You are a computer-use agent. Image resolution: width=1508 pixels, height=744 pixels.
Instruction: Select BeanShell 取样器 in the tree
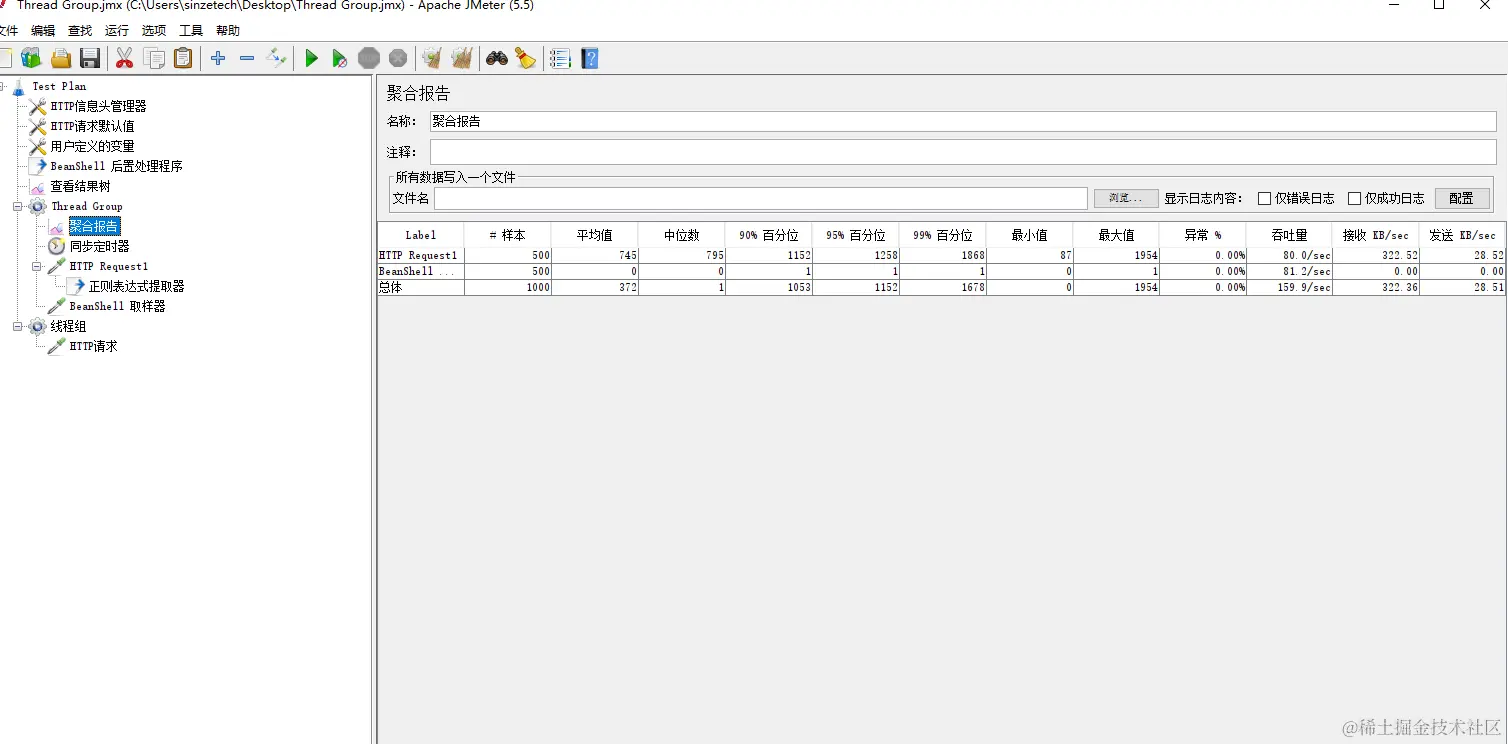coord(117,306)
